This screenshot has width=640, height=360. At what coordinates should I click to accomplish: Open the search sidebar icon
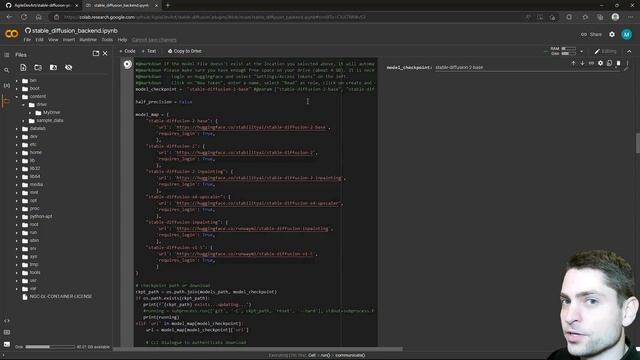7,70
